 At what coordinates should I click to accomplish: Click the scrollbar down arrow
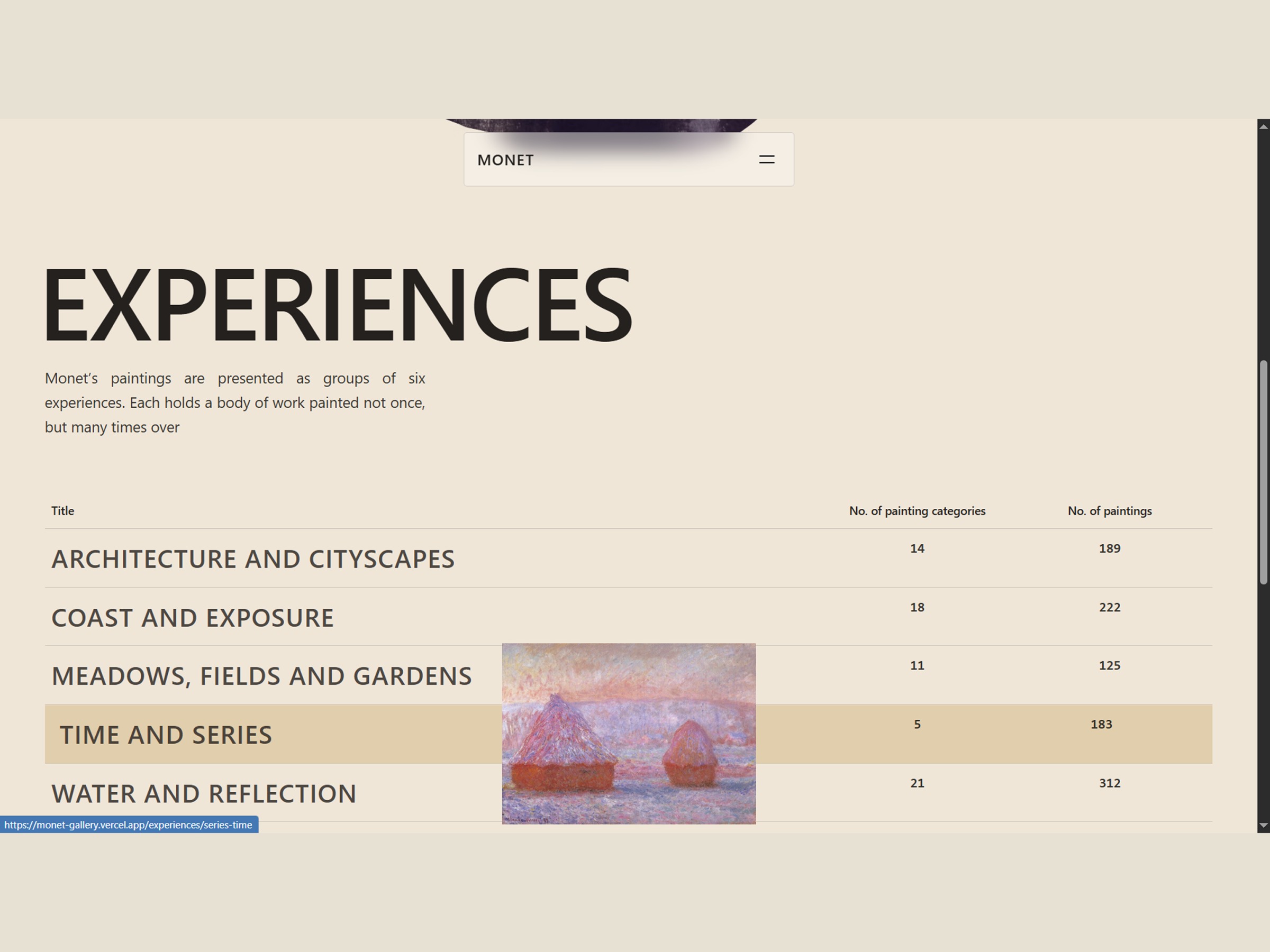coord(1263,826)
